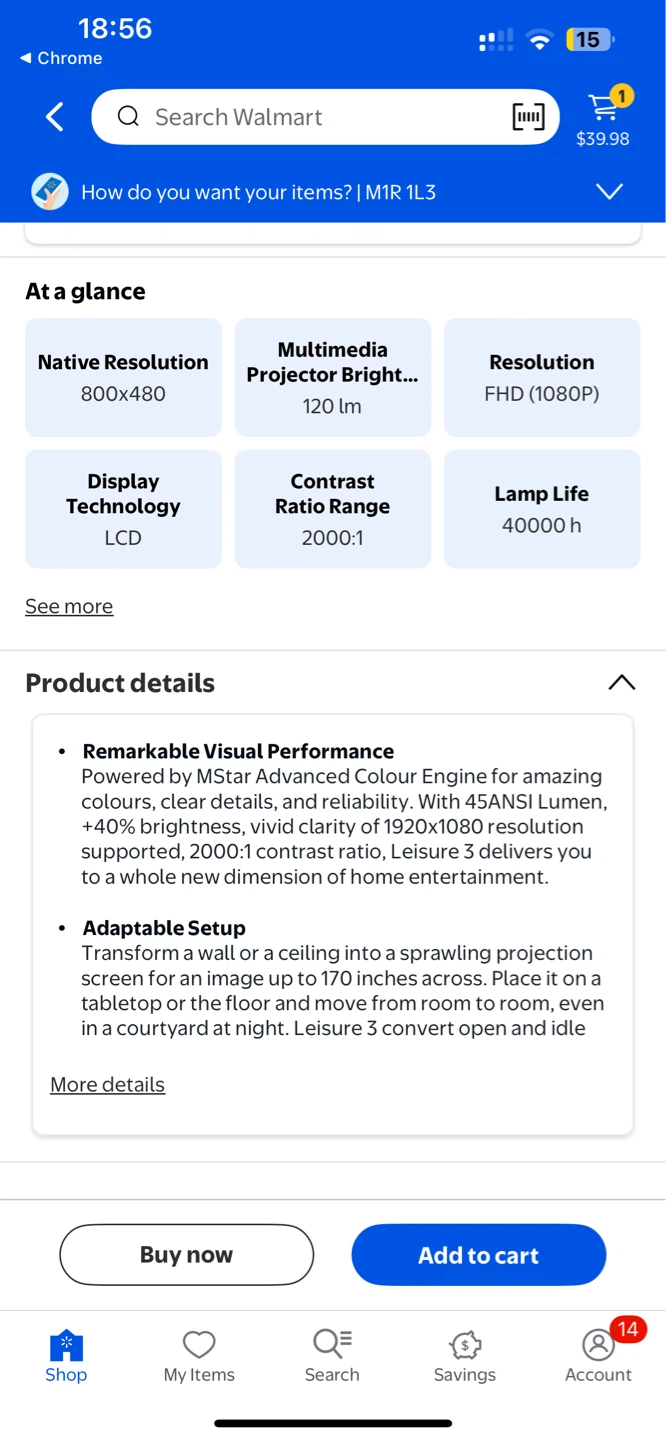Return to Chrome via back link
Viewport: 666px width, 1440px height.
[x=61, y=58]
